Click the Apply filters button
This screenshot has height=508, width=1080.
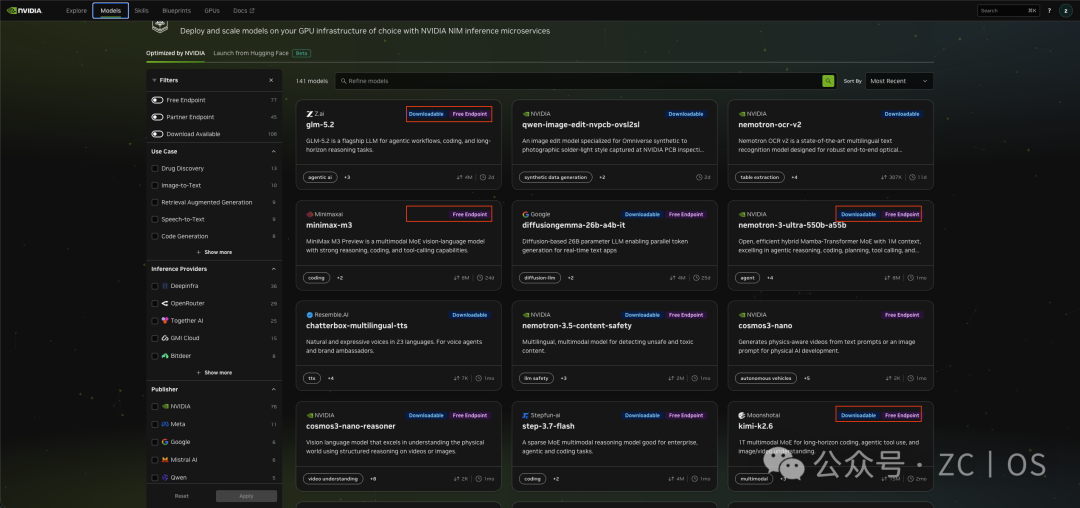[x=246, y=496]
